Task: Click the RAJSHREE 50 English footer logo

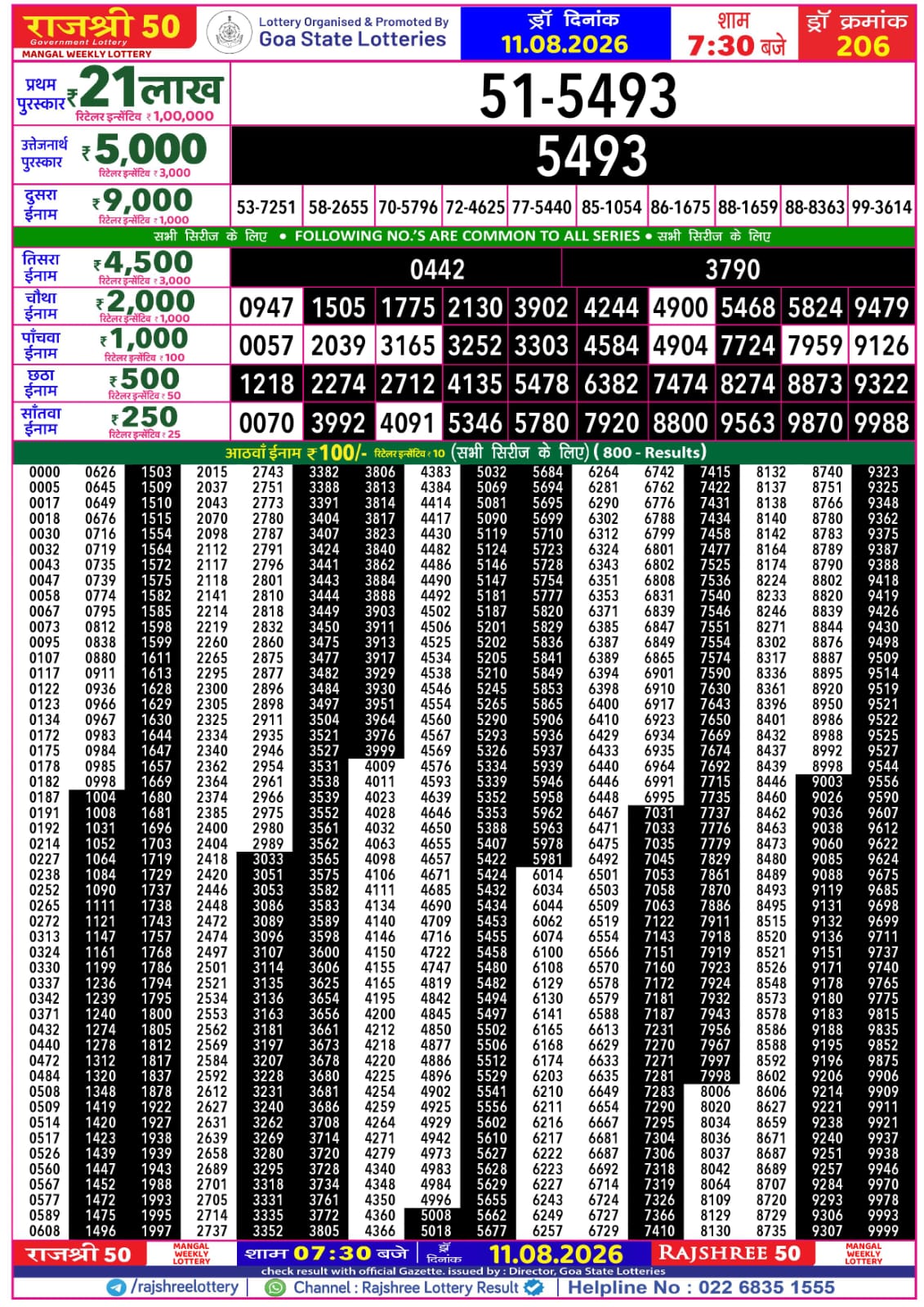Action: [729, 1253]
